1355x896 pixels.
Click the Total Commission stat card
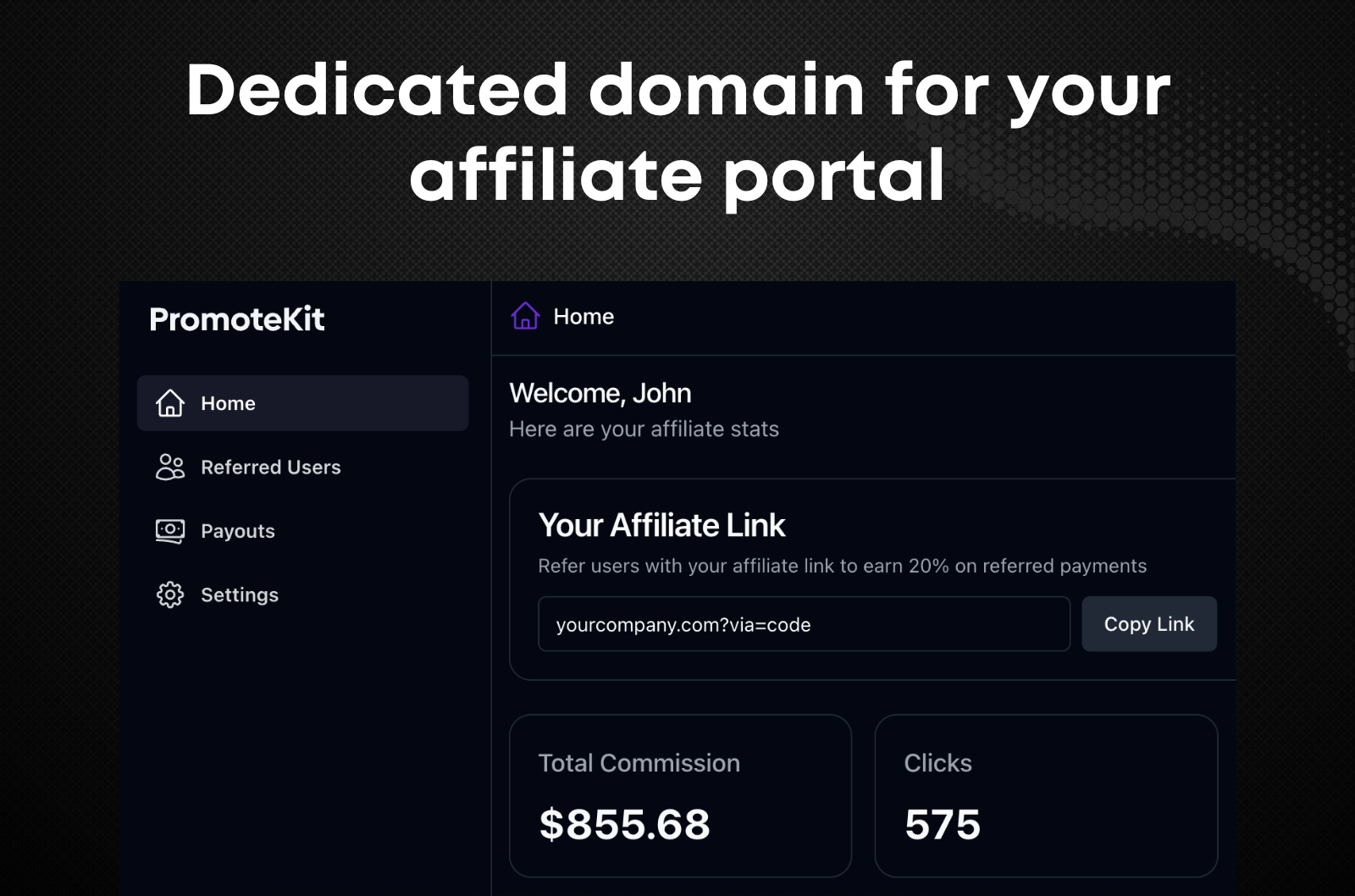679,794
